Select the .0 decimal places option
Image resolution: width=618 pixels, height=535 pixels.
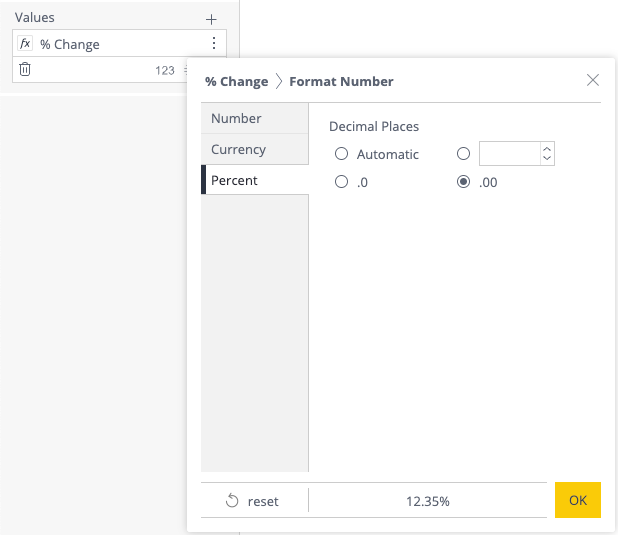point(342,182)
